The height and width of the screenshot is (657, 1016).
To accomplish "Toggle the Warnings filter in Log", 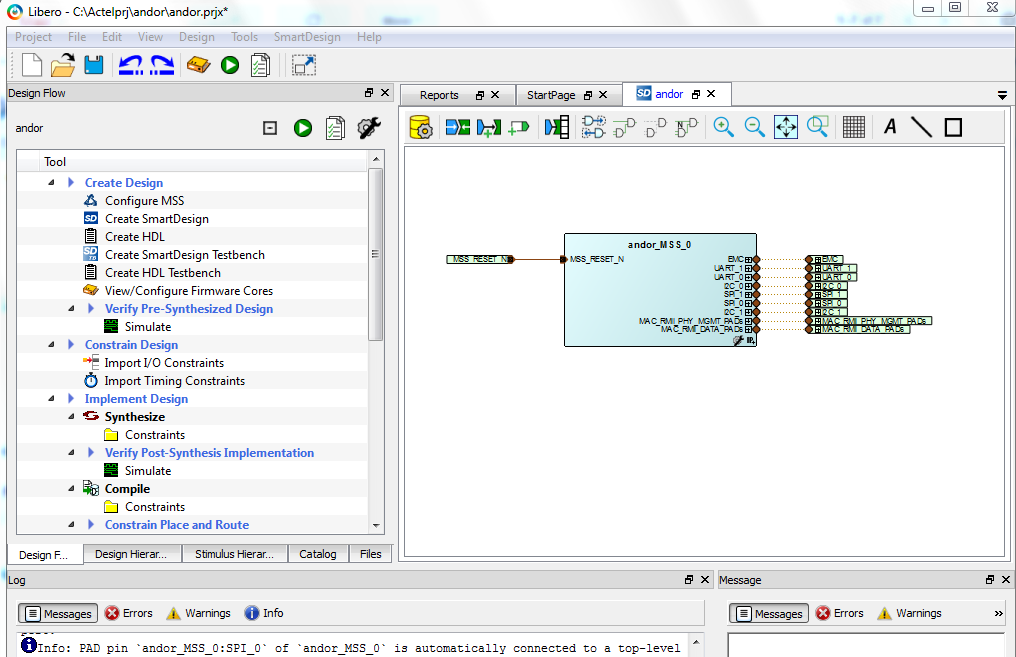I will (198, 613).
